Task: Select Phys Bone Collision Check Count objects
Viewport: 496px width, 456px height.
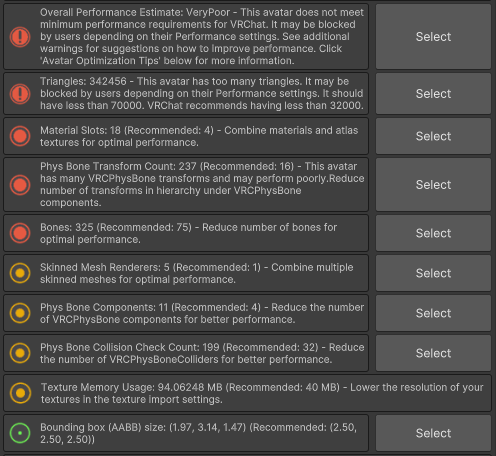Action: [x=433, y=353]
